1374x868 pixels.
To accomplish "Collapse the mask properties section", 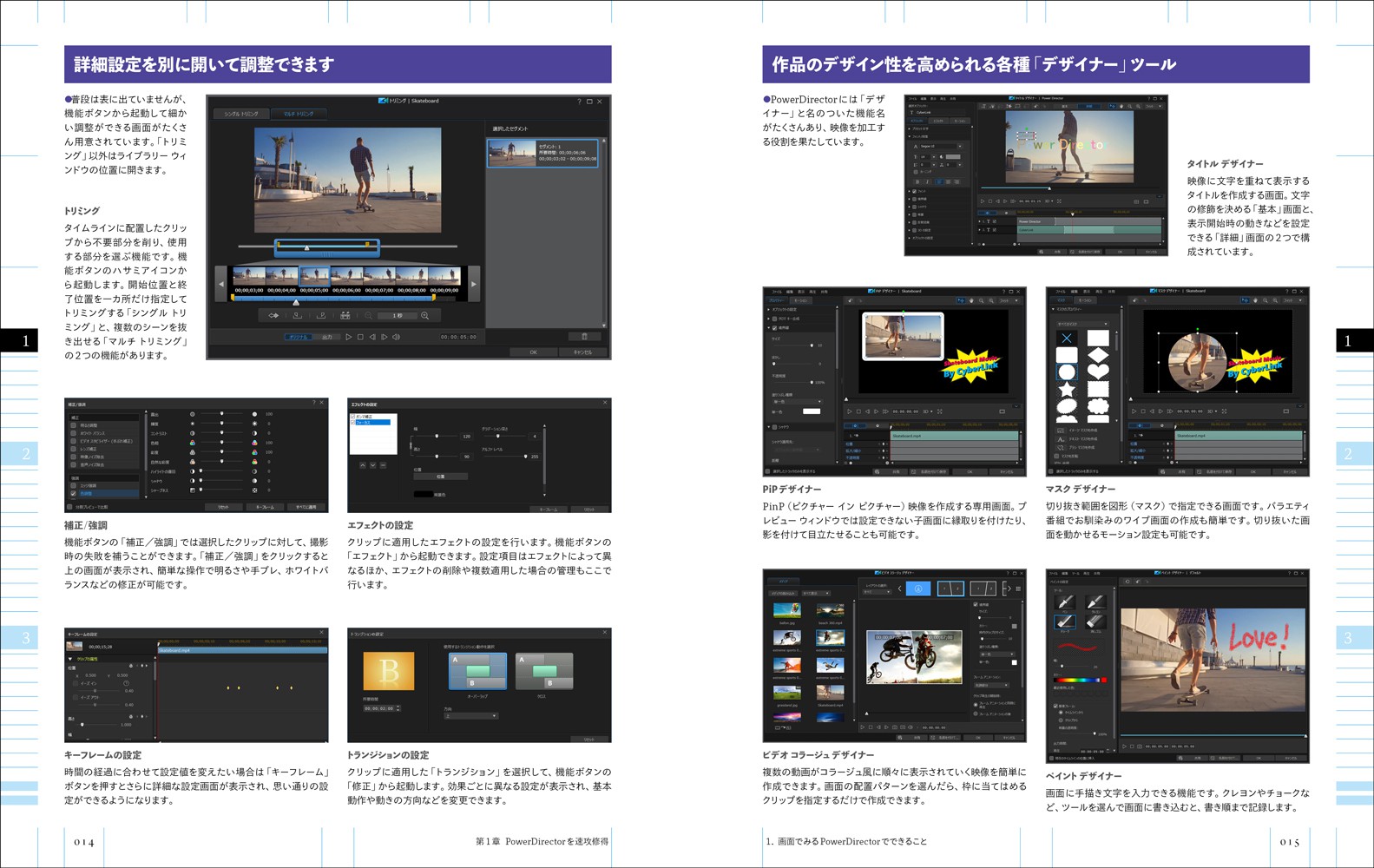I will tap(1055, 309).
